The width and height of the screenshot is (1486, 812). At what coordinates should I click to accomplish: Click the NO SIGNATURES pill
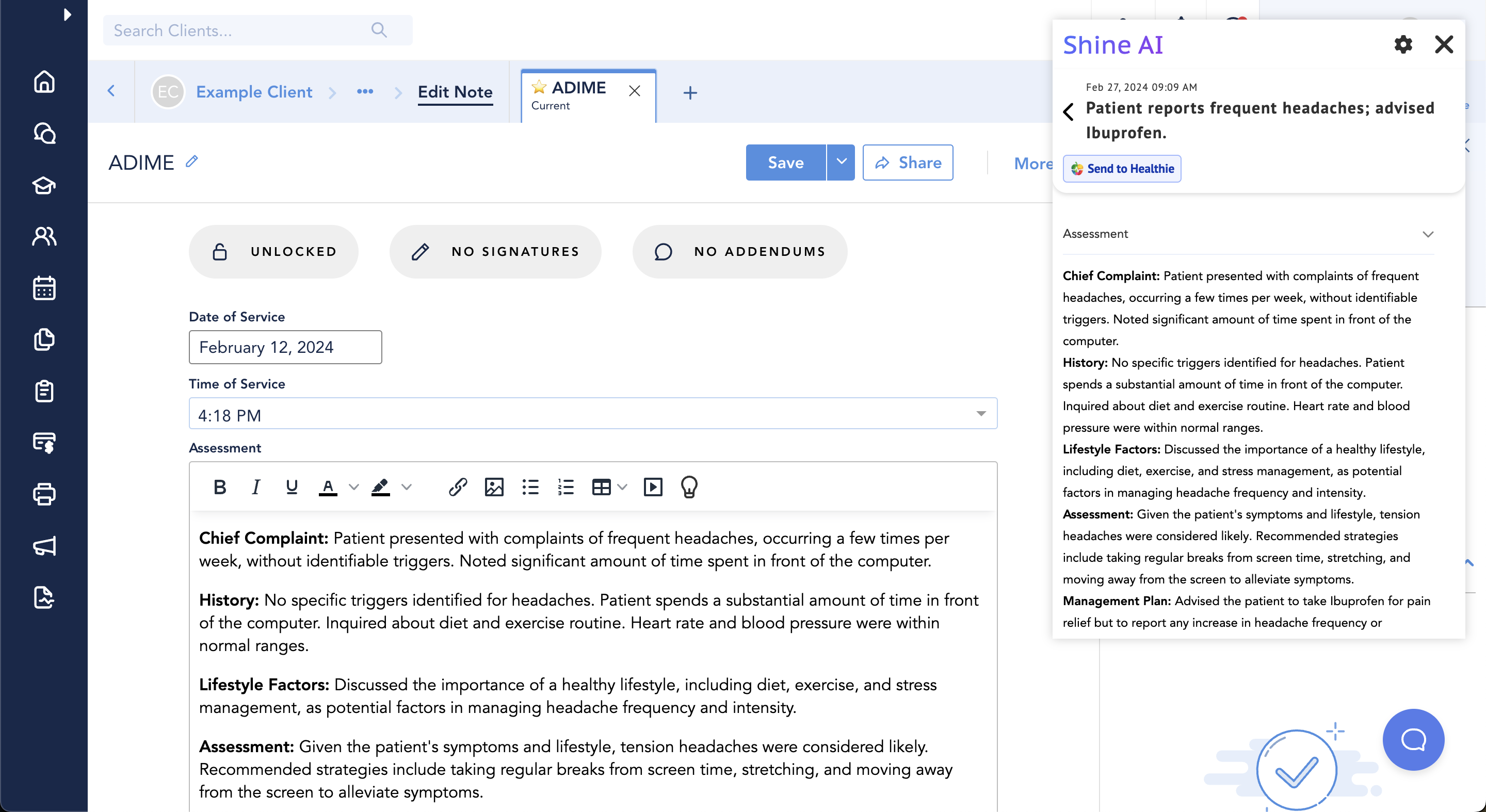[495, 251]
